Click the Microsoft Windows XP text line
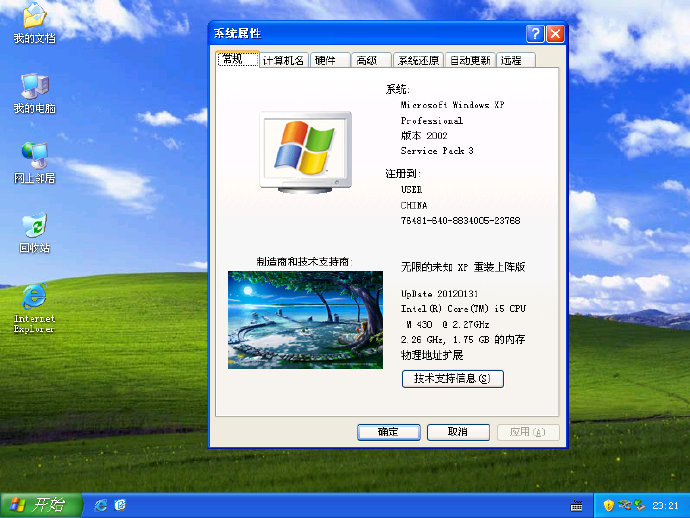The height and width of the screenshot is (518, 690). point(452,105)
